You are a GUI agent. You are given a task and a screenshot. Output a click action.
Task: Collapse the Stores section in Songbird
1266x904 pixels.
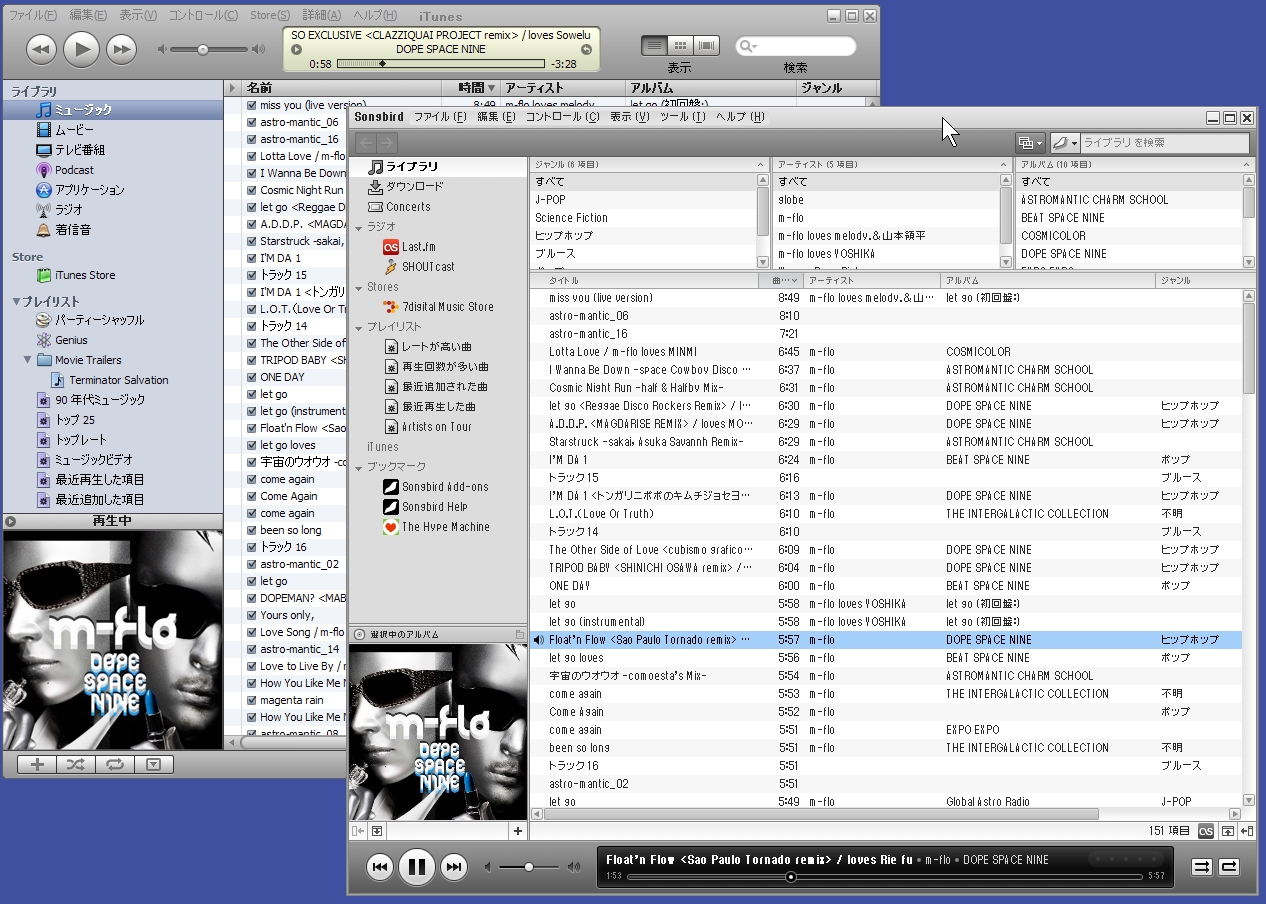pyautogui.click(x=358, y=288)
